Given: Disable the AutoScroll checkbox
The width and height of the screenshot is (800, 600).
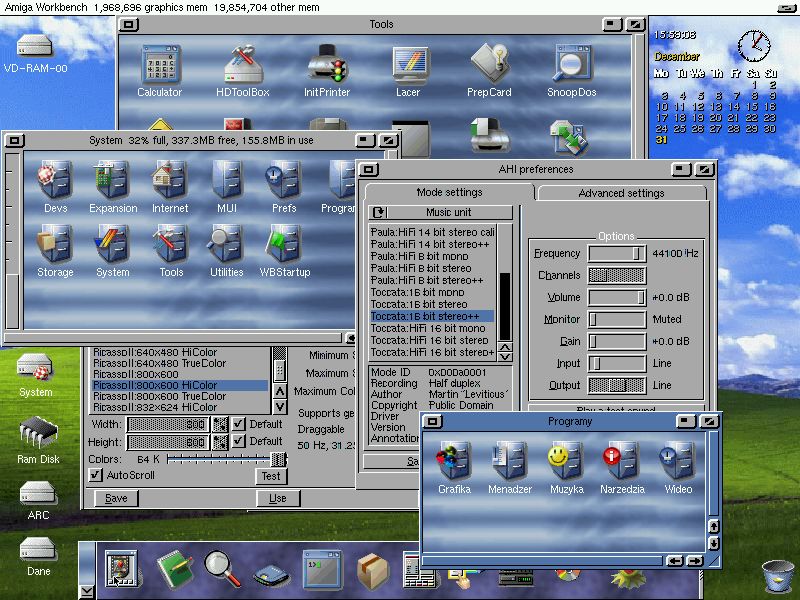Looking at the screenshot, I should click(95, 475).
